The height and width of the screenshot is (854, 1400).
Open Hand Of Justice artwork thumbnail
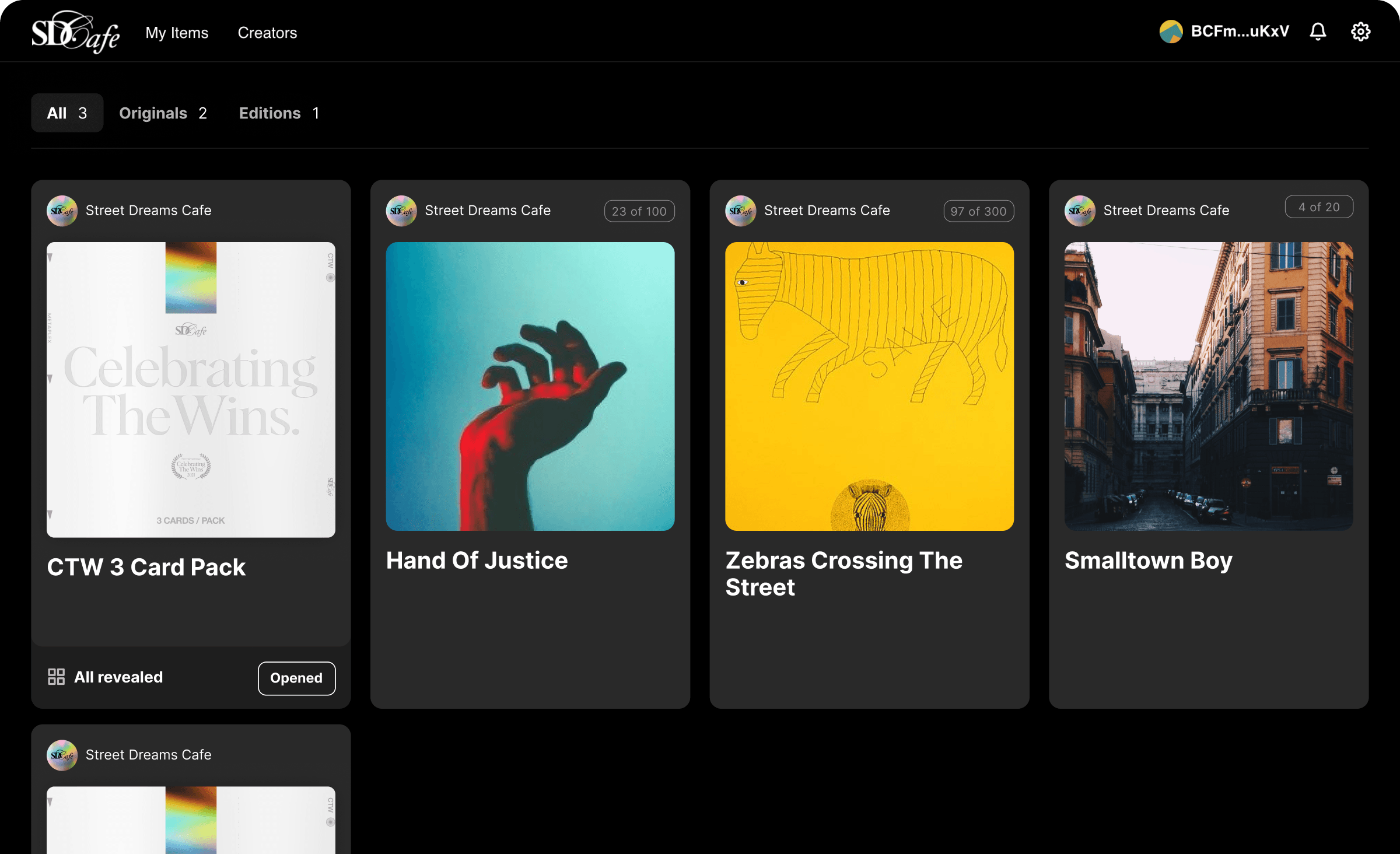click(530, 386)
